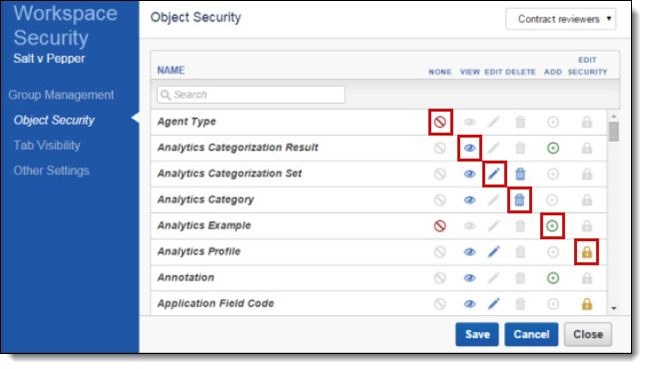Screen dimensions: 647x369
Task: Open Other Settings in the sidebar
Action: click(51, 170)
